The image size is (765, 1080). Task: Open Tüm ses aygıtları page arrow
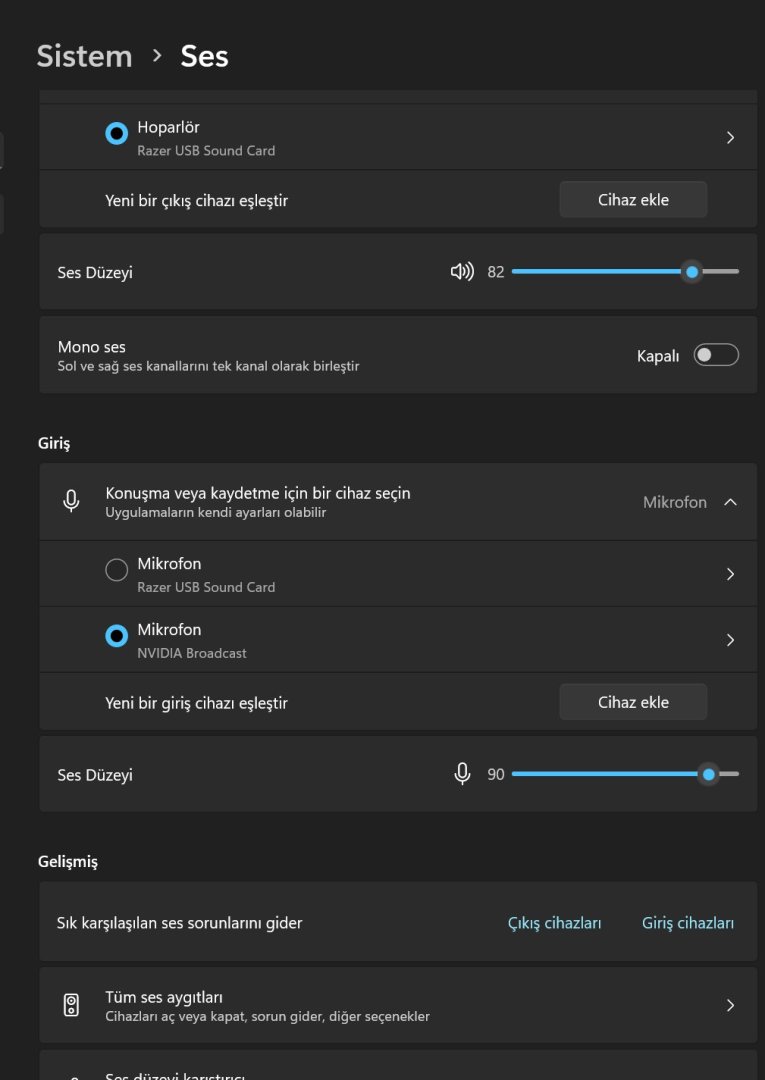730,1005
